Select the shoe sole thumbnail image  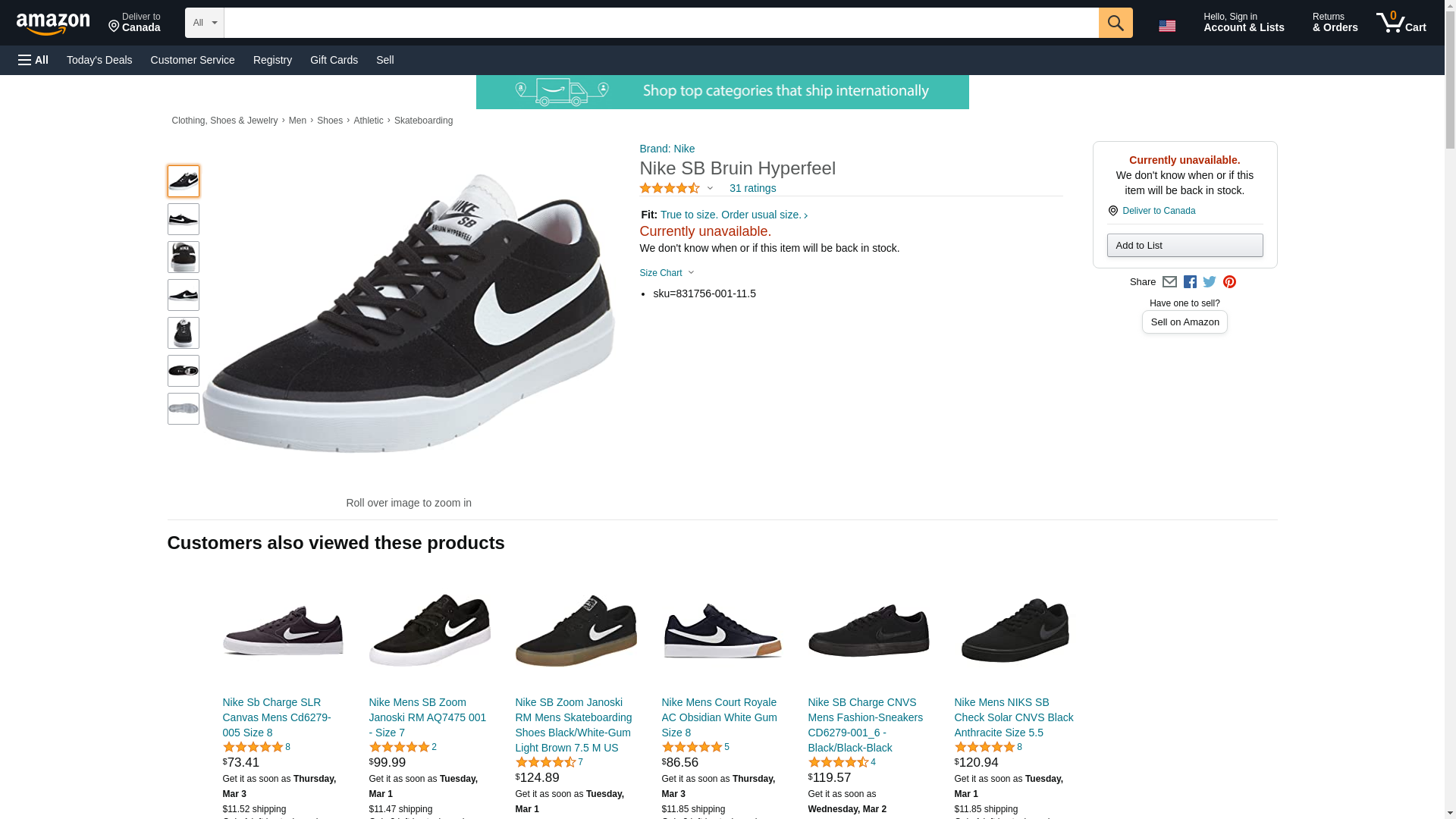(184, 409)
